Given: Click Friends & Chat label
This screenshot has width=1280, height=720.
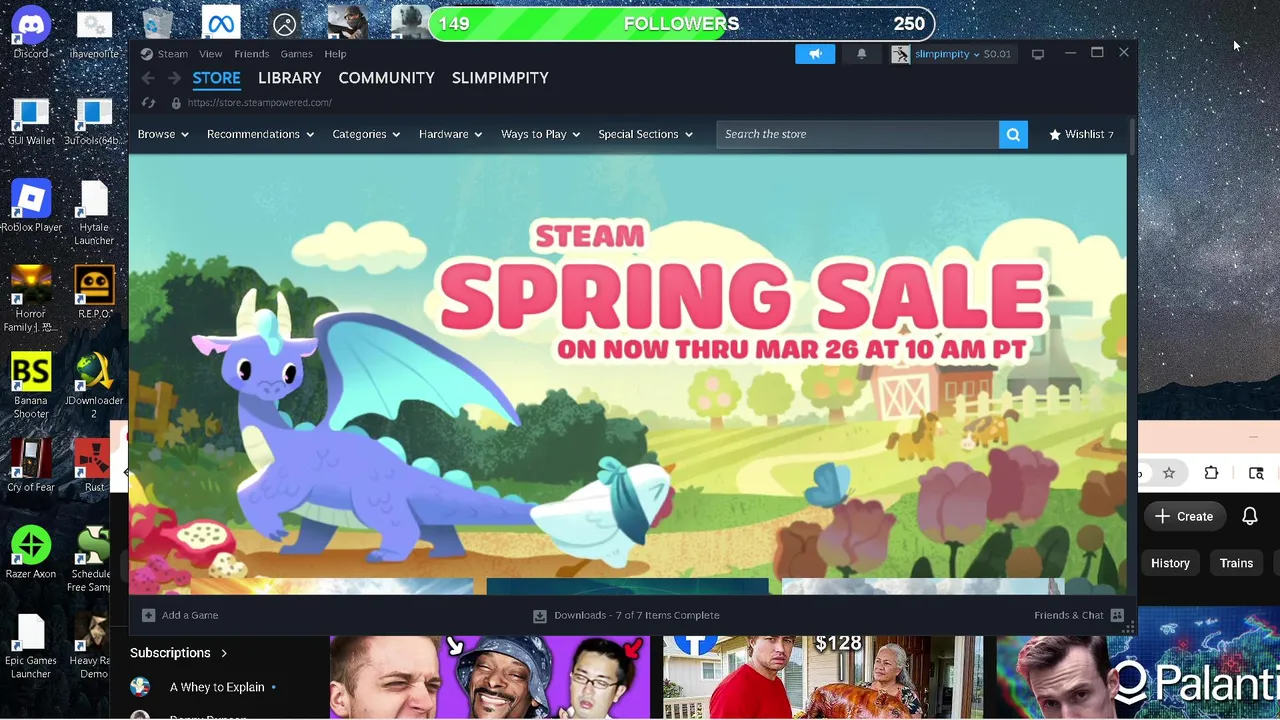Looking at the screenshot, I should coord(1069,615).
